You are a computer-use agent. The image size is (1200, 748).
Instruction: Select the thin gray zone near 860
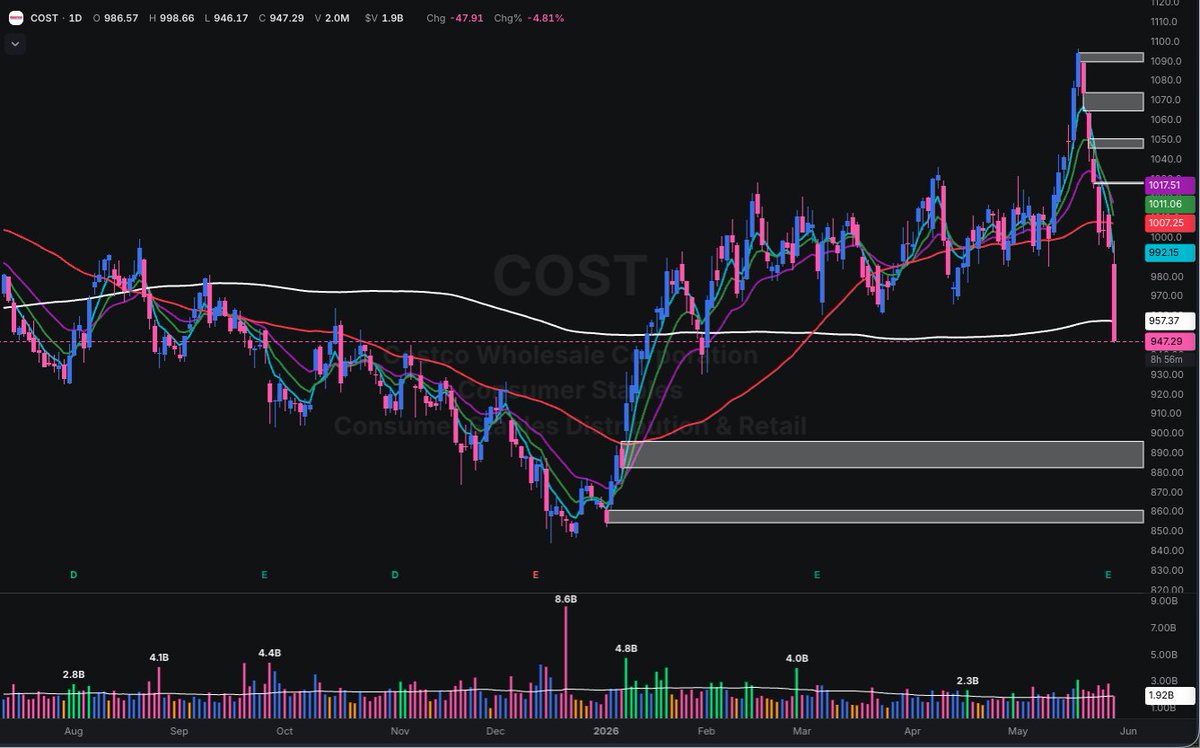874,516
